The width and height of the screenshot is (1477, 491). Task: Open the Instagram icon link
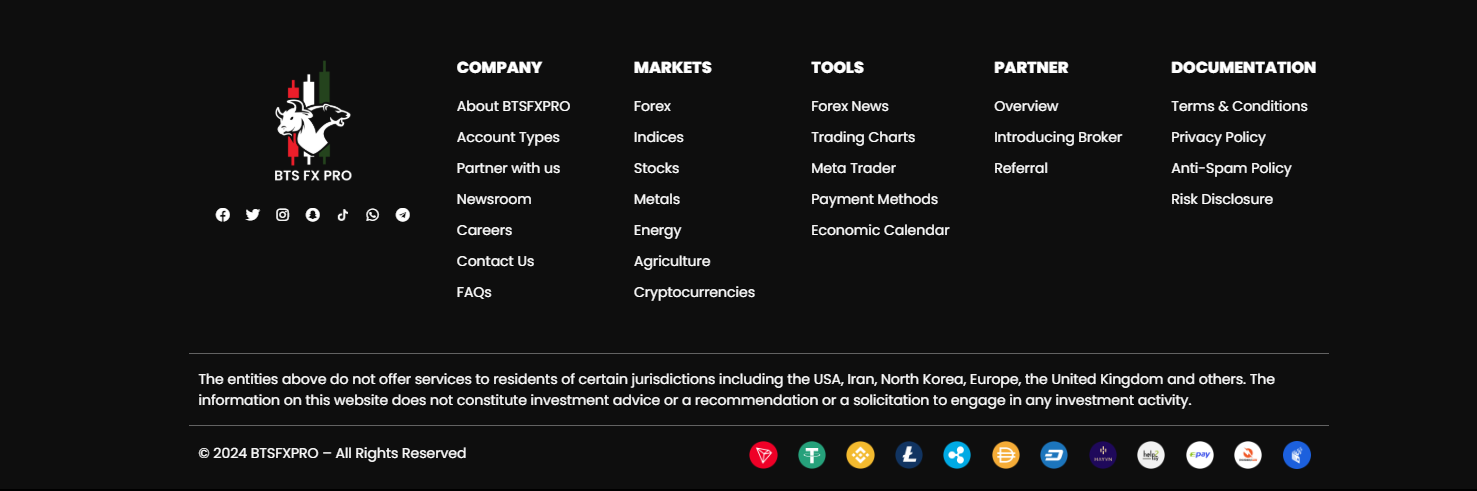283,215
